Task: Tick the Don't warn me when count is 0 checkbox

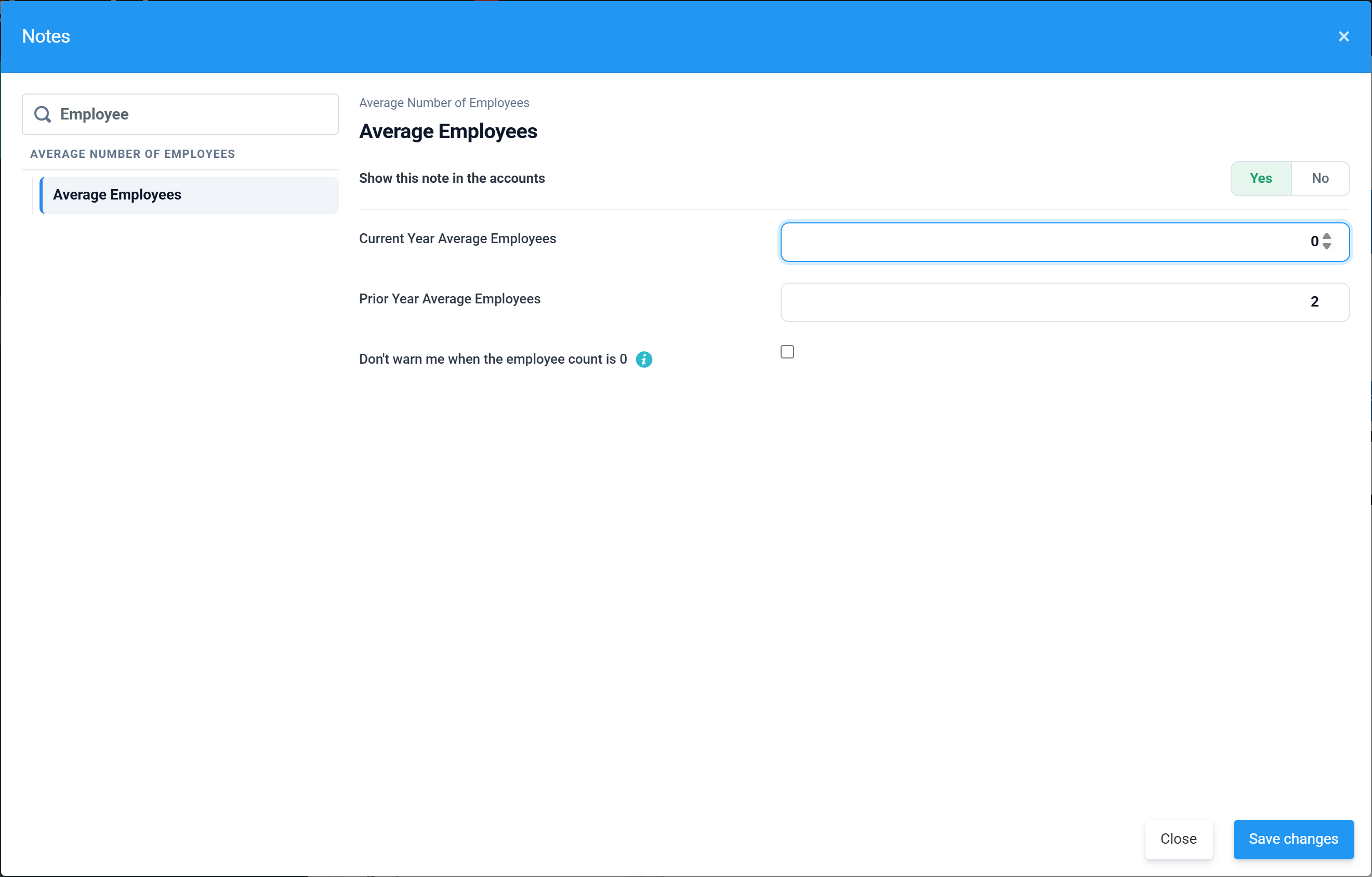Action: click(787, 352)
